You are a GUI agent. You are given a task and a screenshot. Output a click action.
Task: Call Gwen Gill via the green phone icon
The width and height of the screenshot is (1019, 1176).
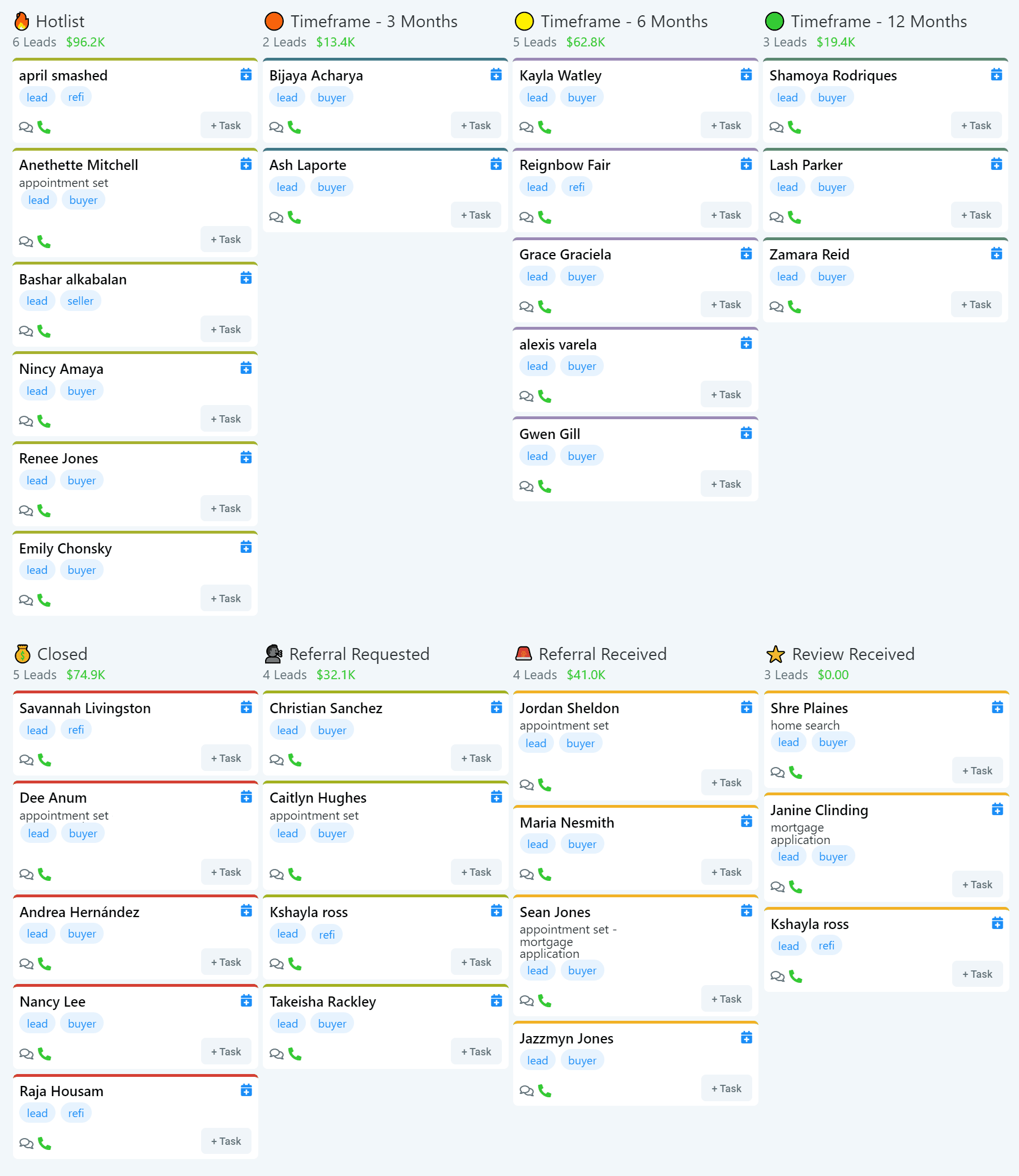[544, 486]
